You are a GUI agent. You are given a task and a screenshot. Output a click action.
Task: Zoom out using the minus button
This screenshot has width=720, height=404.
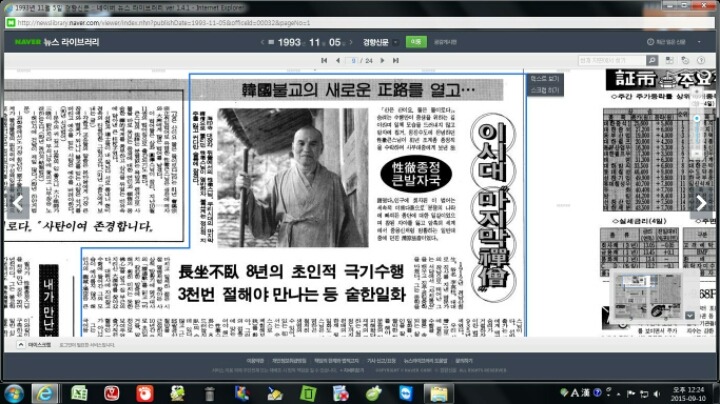(697, 153)
